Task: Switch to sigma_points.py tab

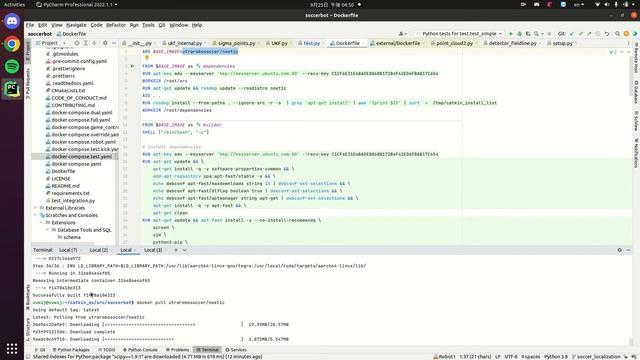Action: pos(236,43)
